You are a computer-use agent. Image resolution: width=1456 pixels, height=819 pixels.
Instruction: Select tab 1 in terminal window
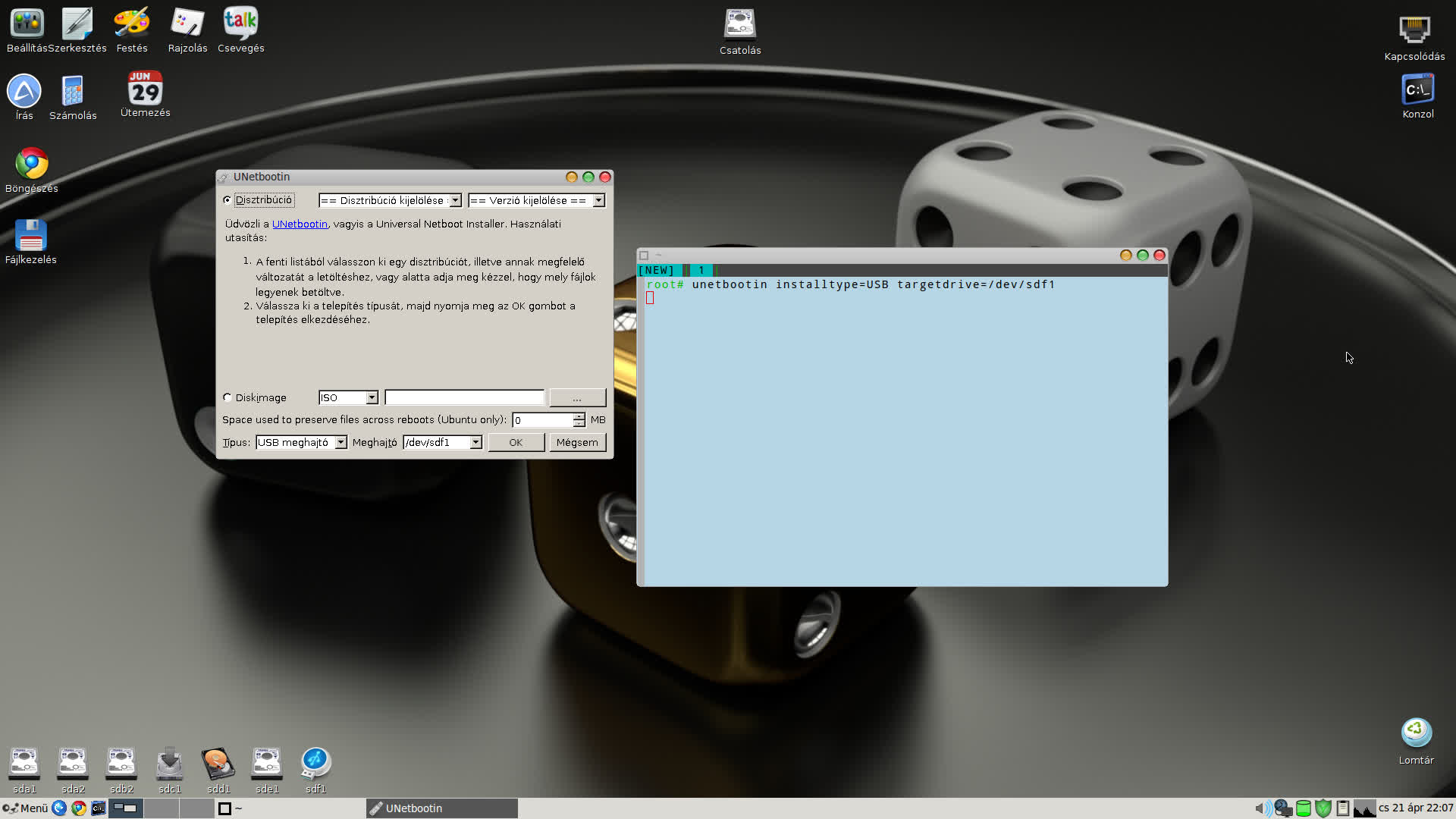coord(701,270)
